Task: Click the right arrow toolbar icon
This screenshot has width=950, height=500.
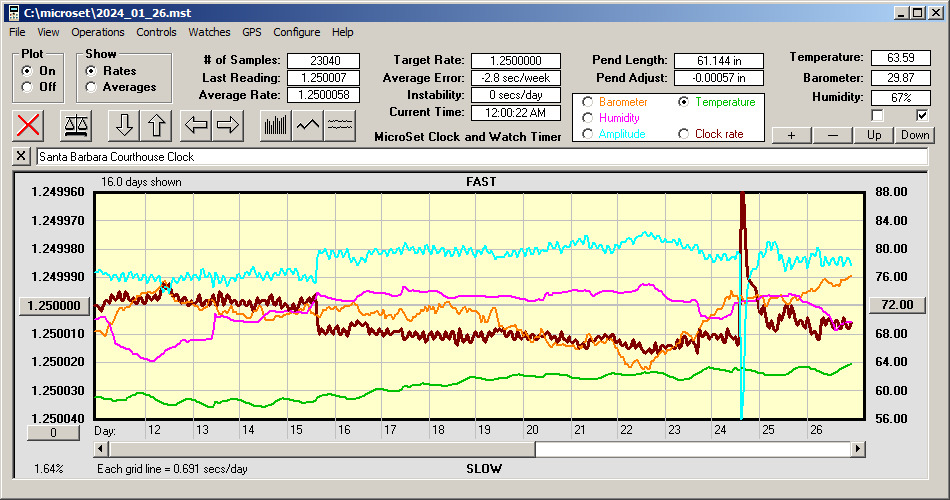Action: [x=228, y=125]
